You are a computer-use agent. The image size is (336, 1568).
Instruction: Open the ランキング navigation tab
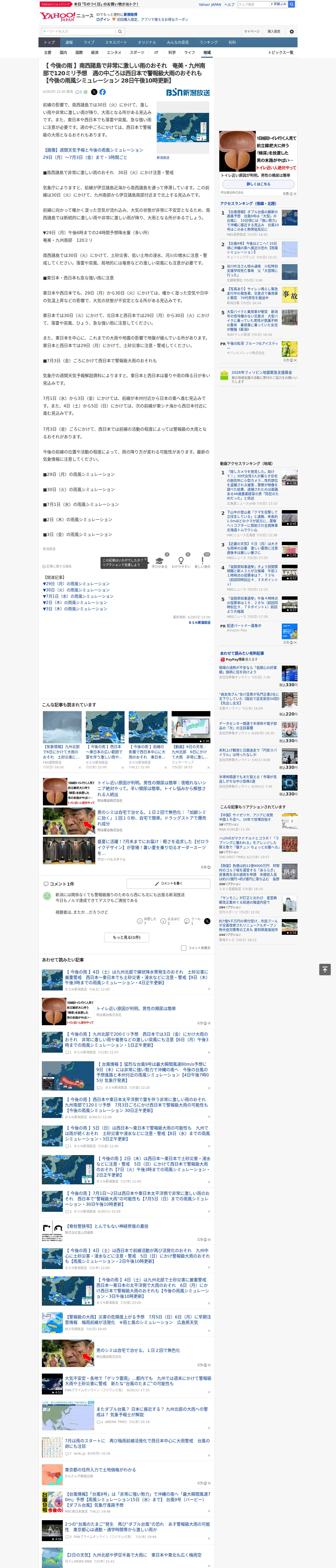209,43
